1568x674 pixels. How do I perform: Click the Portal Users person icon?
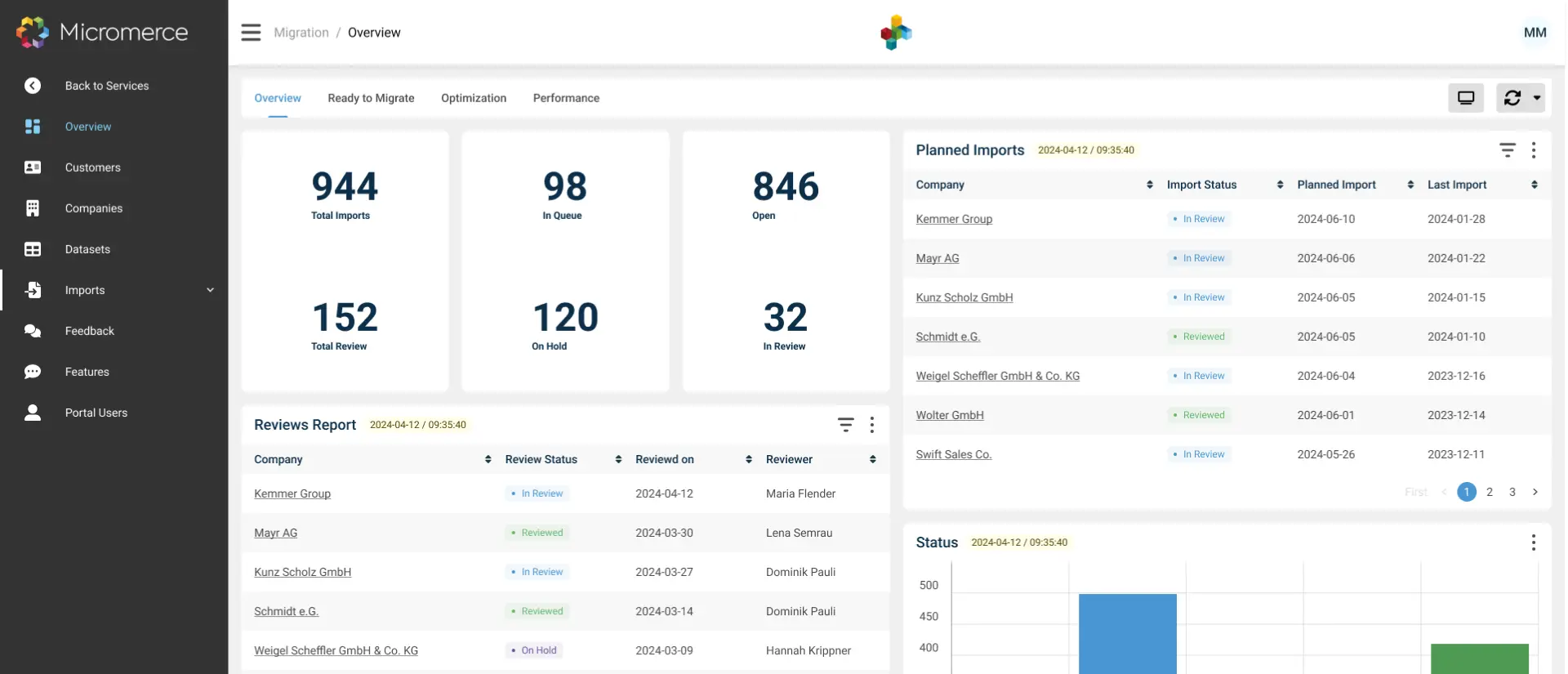33,413
